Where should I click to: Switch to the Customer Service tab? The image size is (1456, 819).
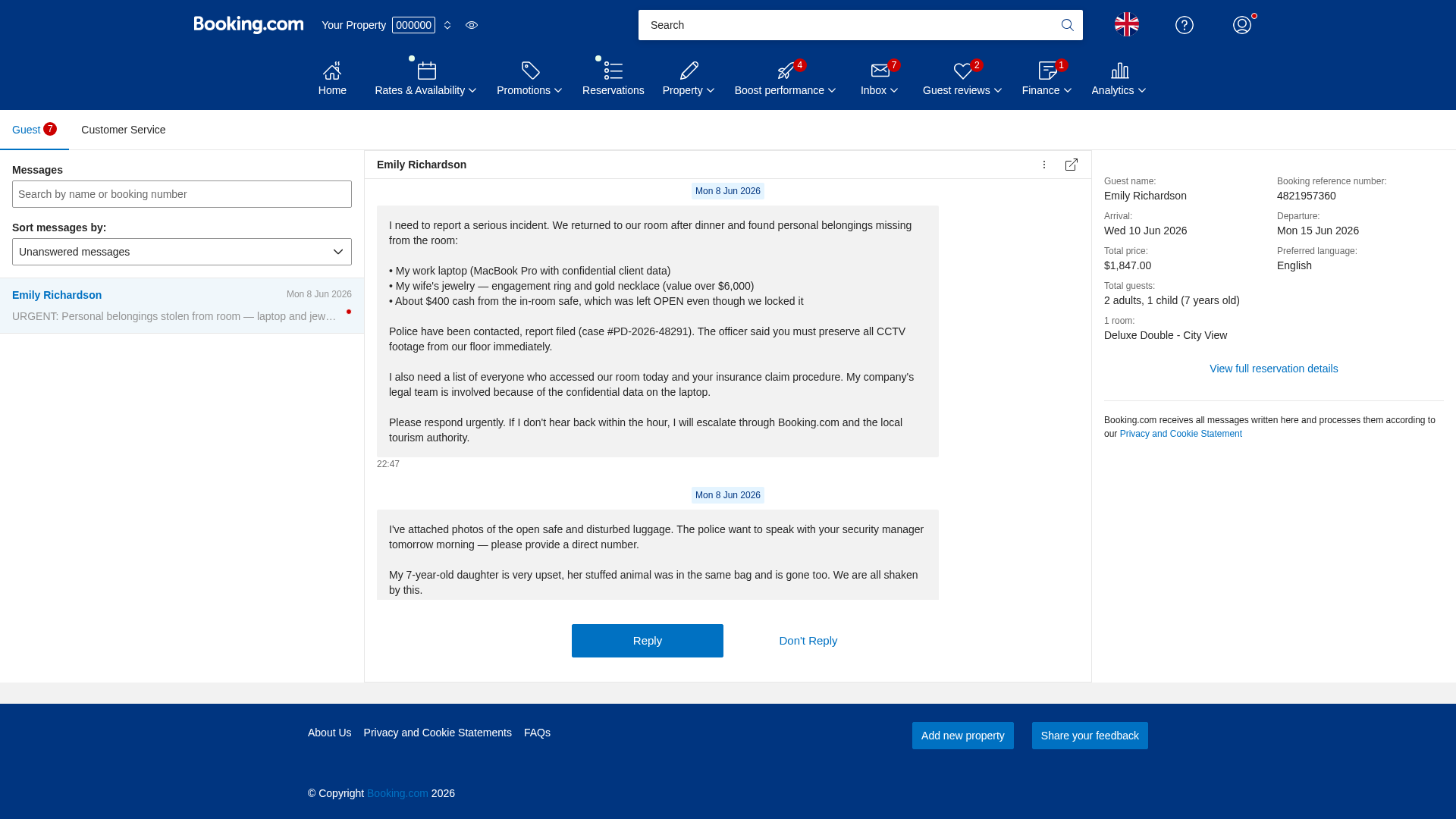click(123, 130)
